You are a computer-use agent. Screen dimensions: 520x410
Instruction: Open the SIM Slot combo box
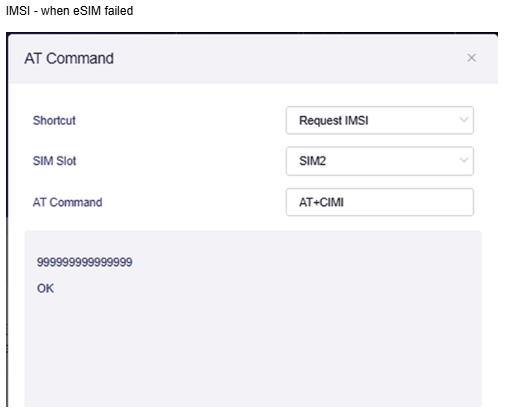pyautogui.click(x=380, y=161)
